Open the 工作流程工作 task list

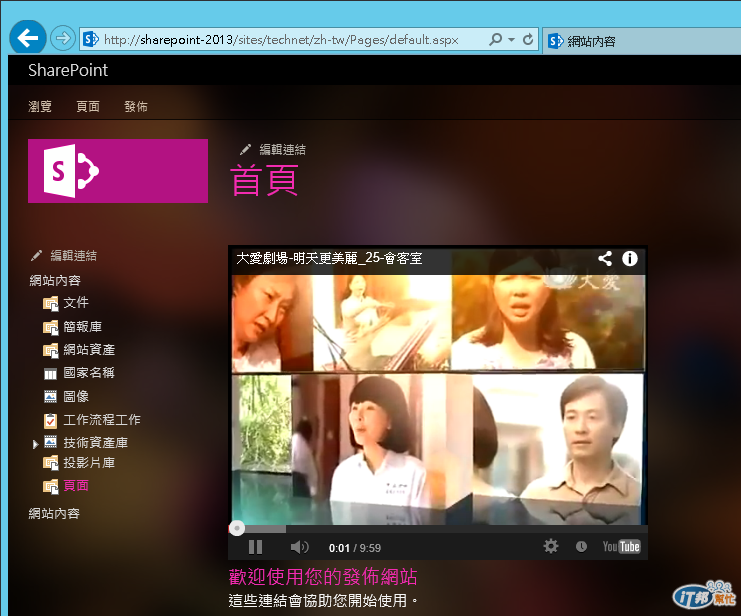pos(102,419)
